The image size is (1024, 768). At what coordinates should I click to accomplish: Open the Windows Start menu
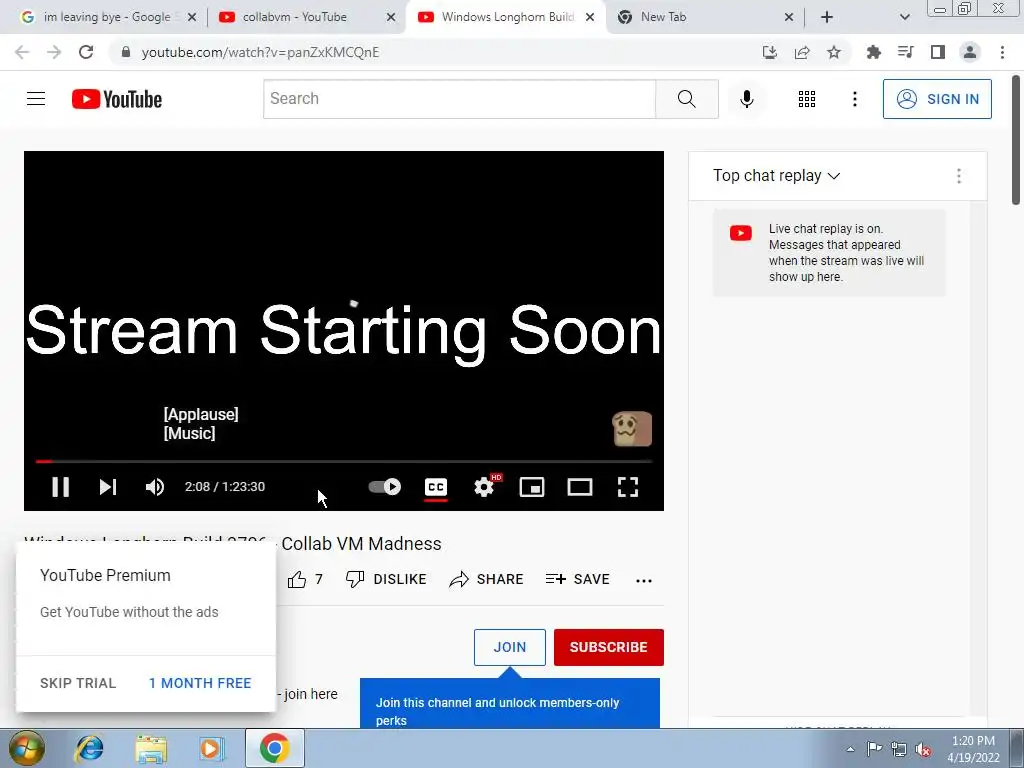point(26,748)
